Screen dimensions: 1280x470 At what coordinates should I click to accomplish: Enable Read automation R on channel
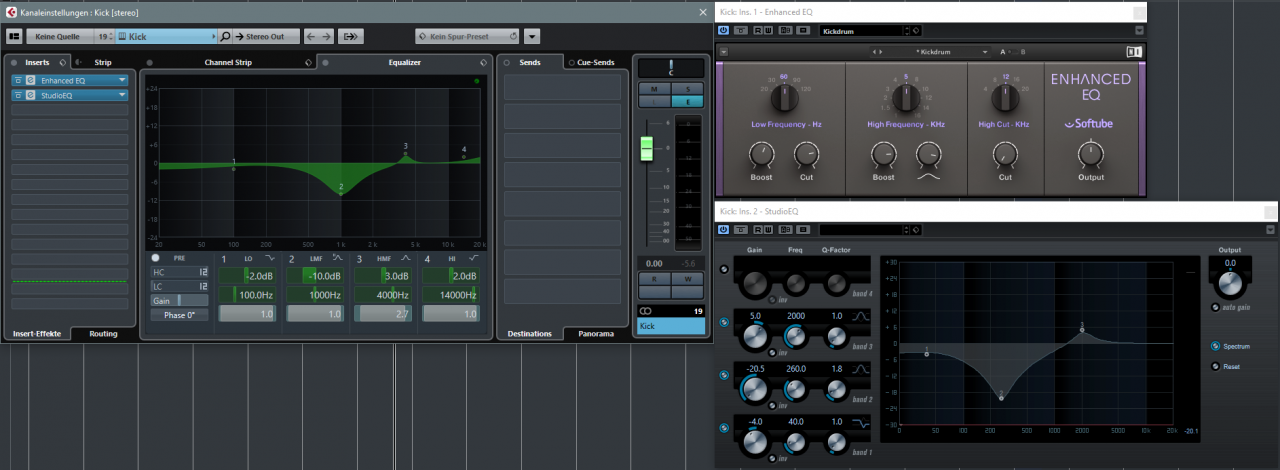pyautogui.click(x=654, y=279)
